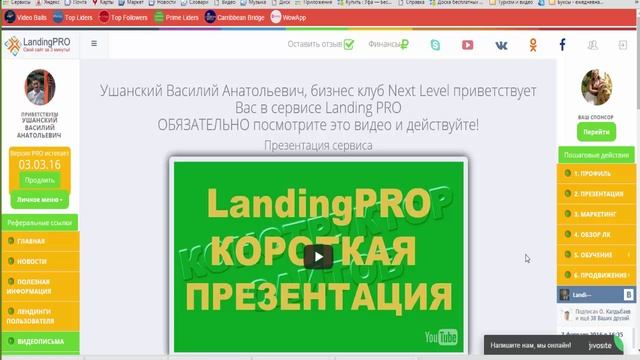The height and width of the screenshot is (360, 640).
Task: Expand the Личное меню dropdown
Action: [x=40, y=200]
